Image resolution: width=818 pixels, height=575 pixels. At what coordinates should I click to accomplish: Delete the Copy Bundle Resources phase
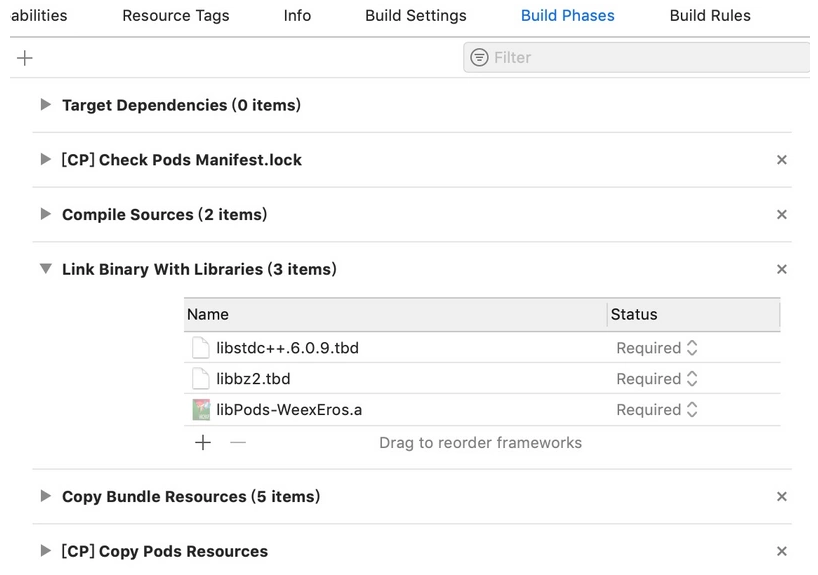[x=782, y=497]
